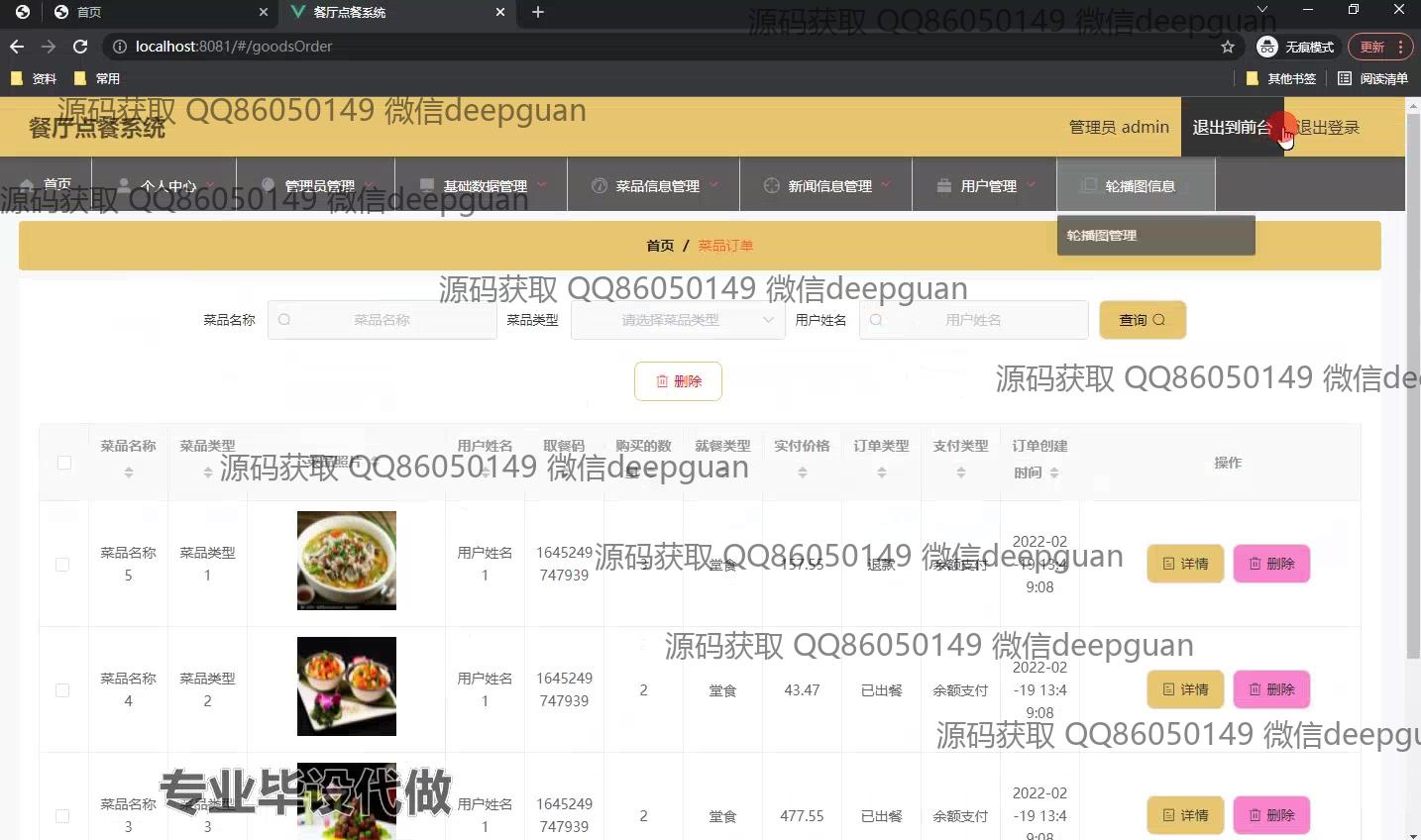Click 详情 button for first order row
Viewport: 1421px width, 840px height.
coord(1185,564)
